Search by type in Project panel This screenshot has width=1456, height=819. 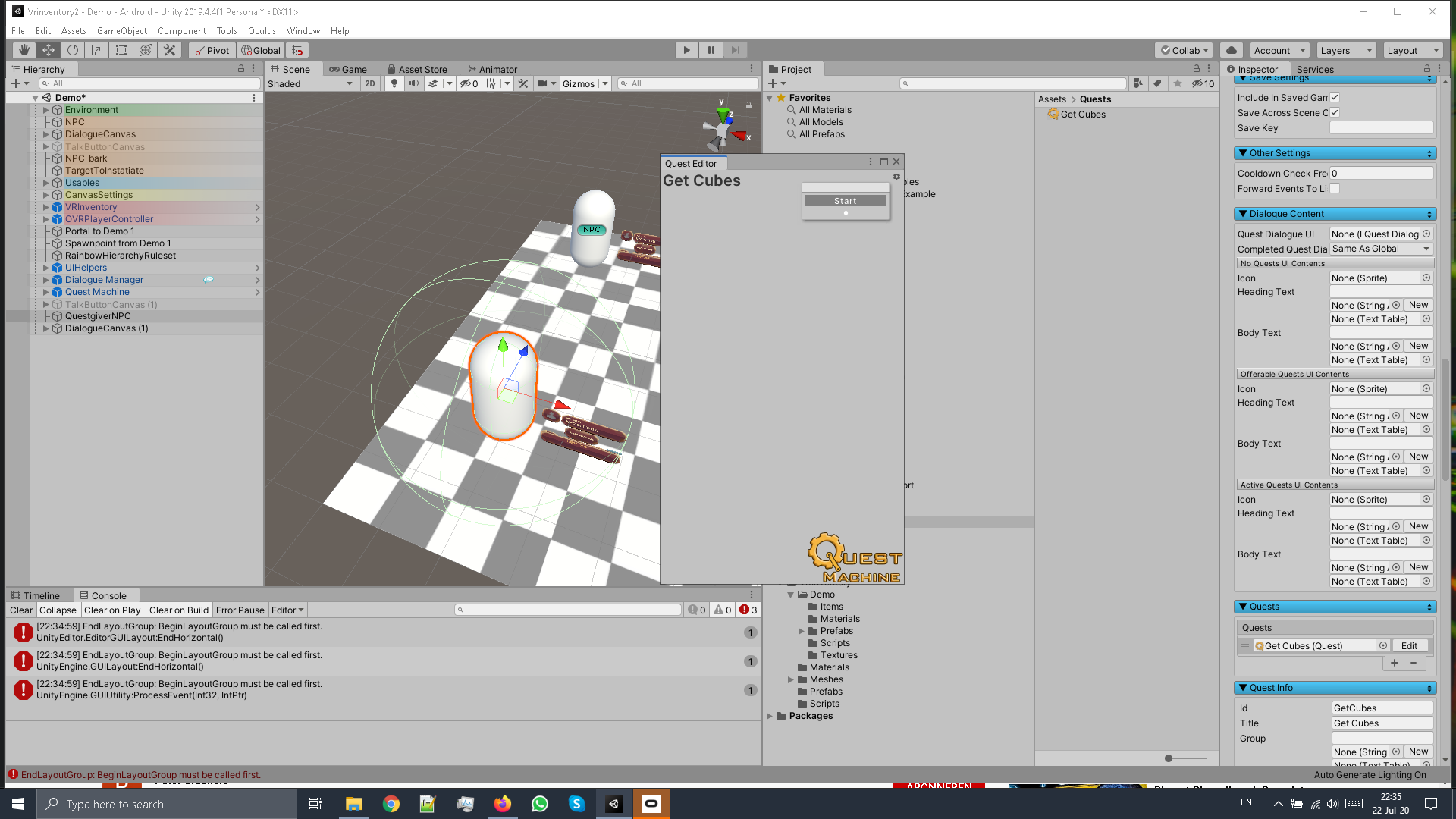(1138, 83)
